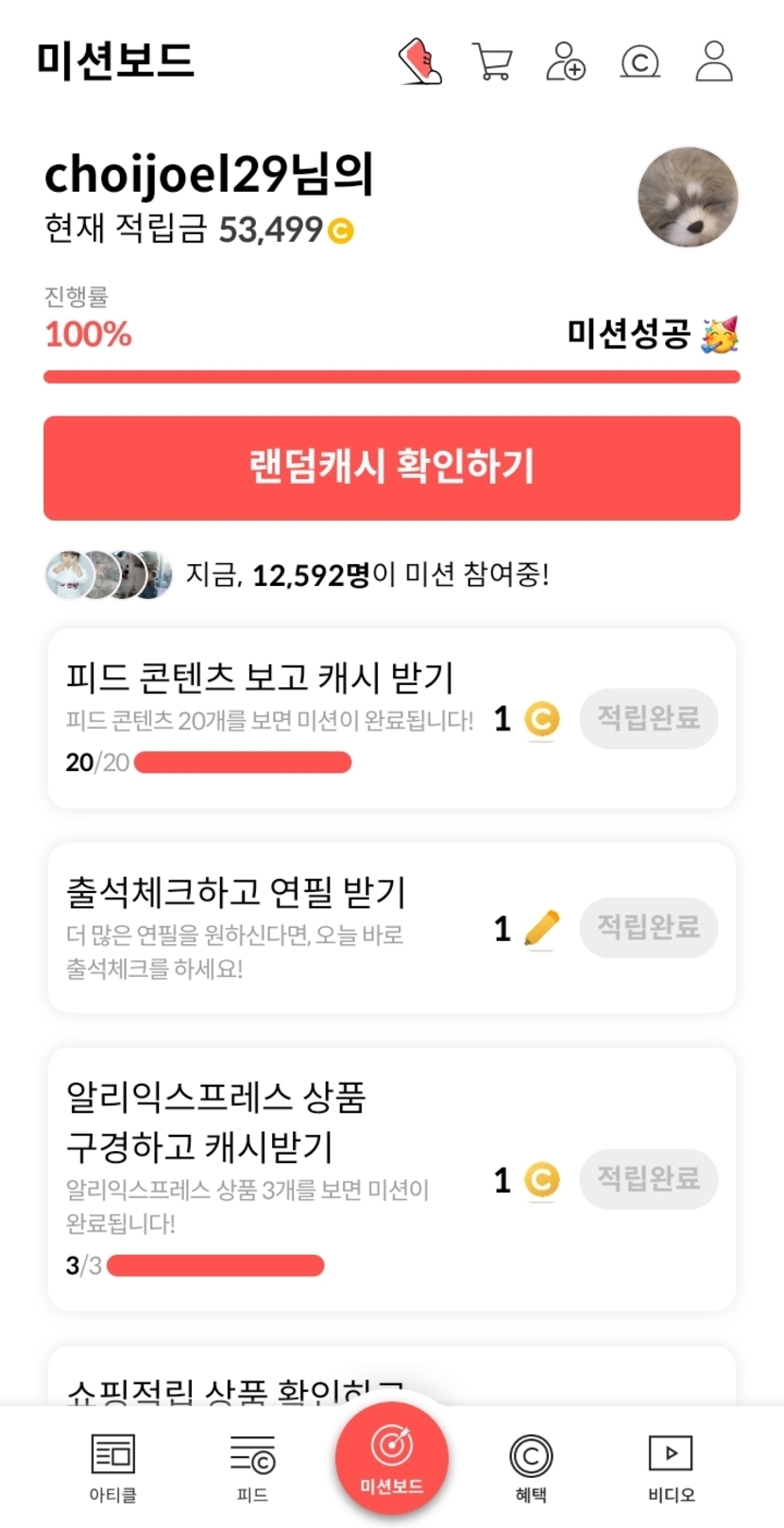The width and height of the screenshot is (784, 1528).
Task: Tap the invite friend icon
Action: point(566,61)
